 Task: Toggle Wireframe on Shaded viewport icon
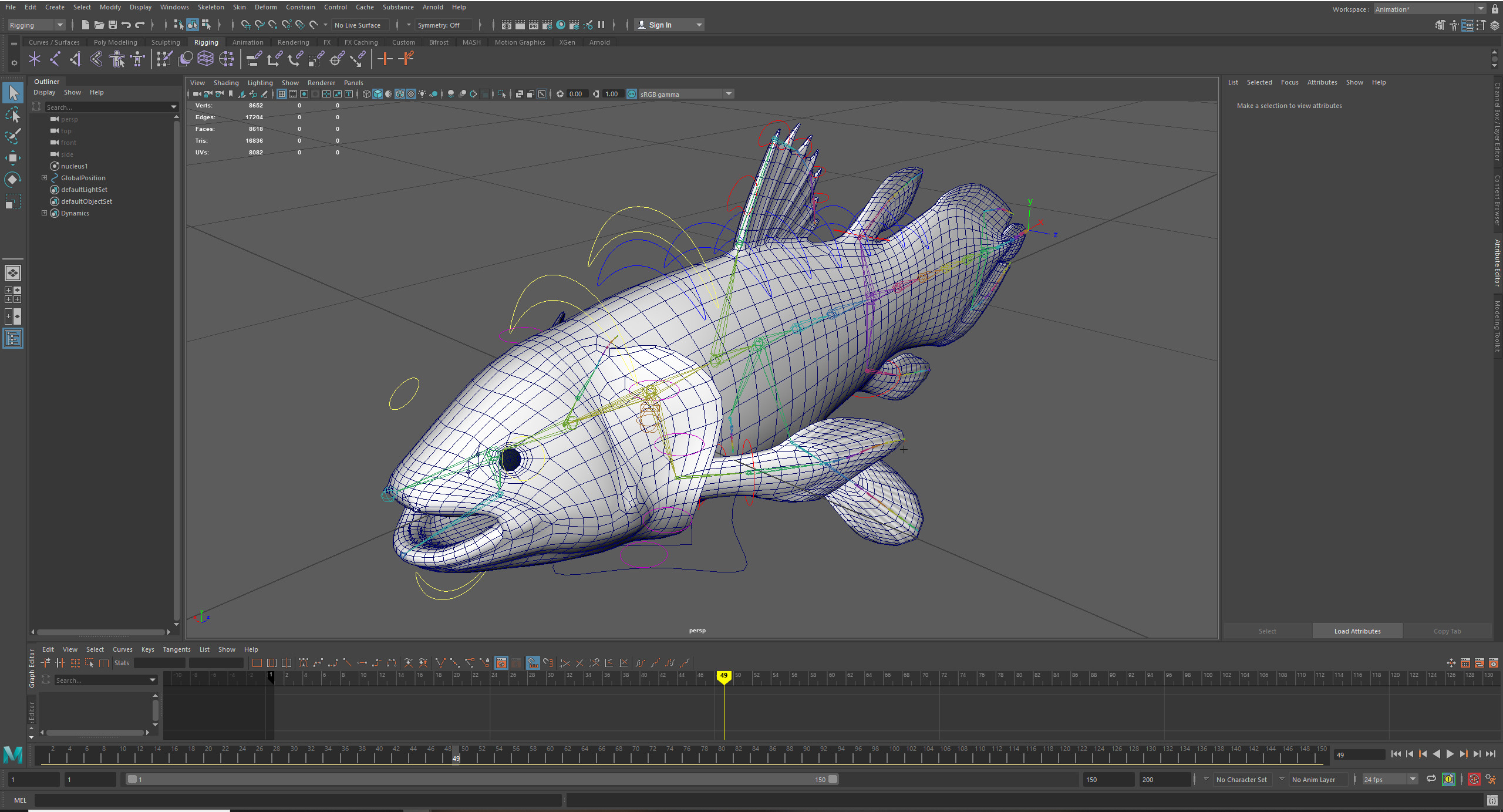400,94
